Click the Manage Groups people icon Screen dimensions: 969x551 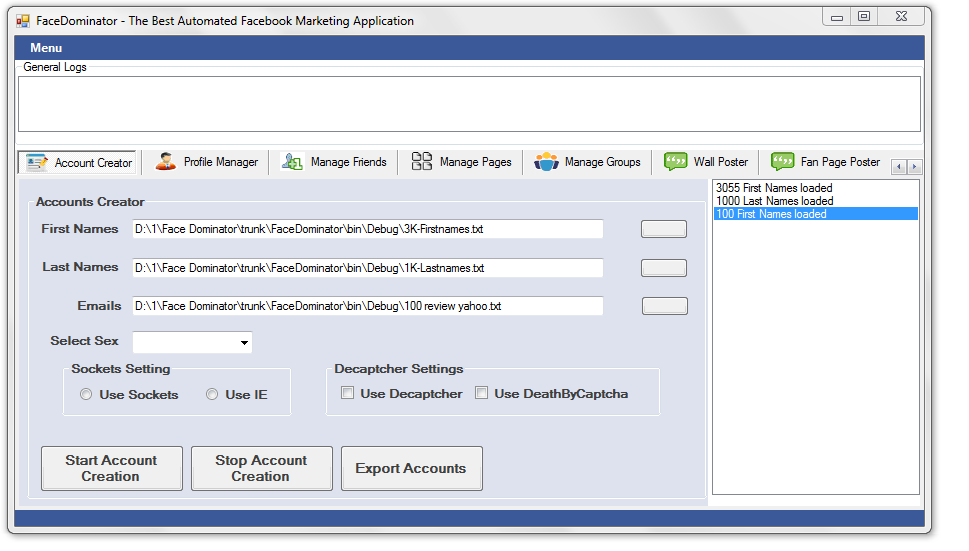pyautogui.click(x=546, y=162)
